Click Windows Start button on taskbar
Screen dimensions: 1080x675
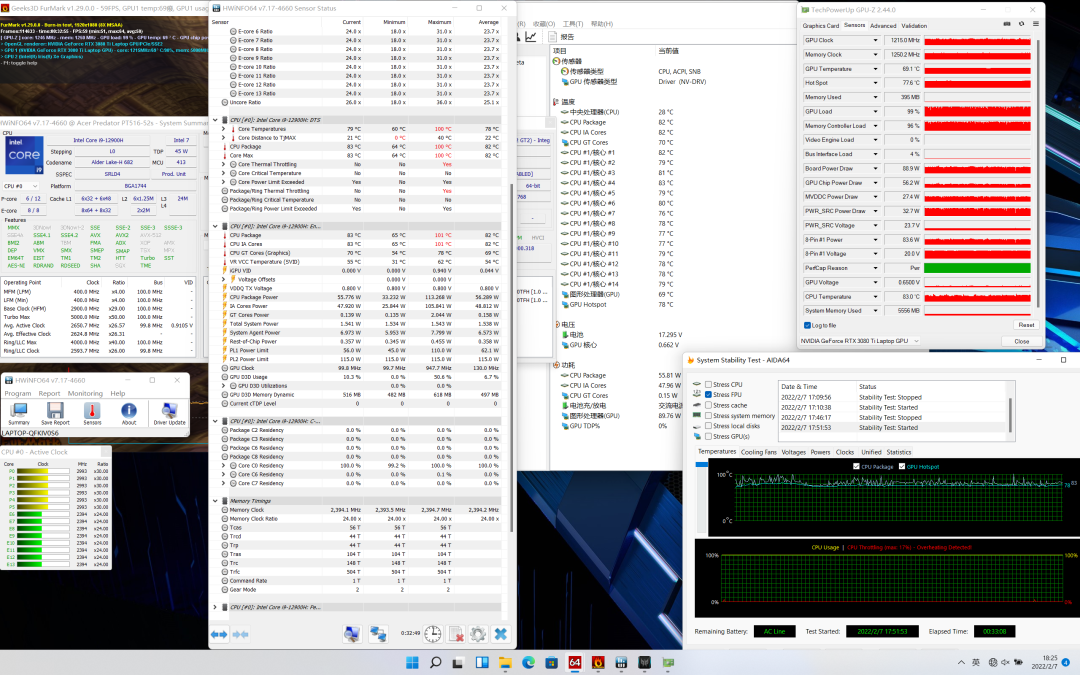[412, 663]
